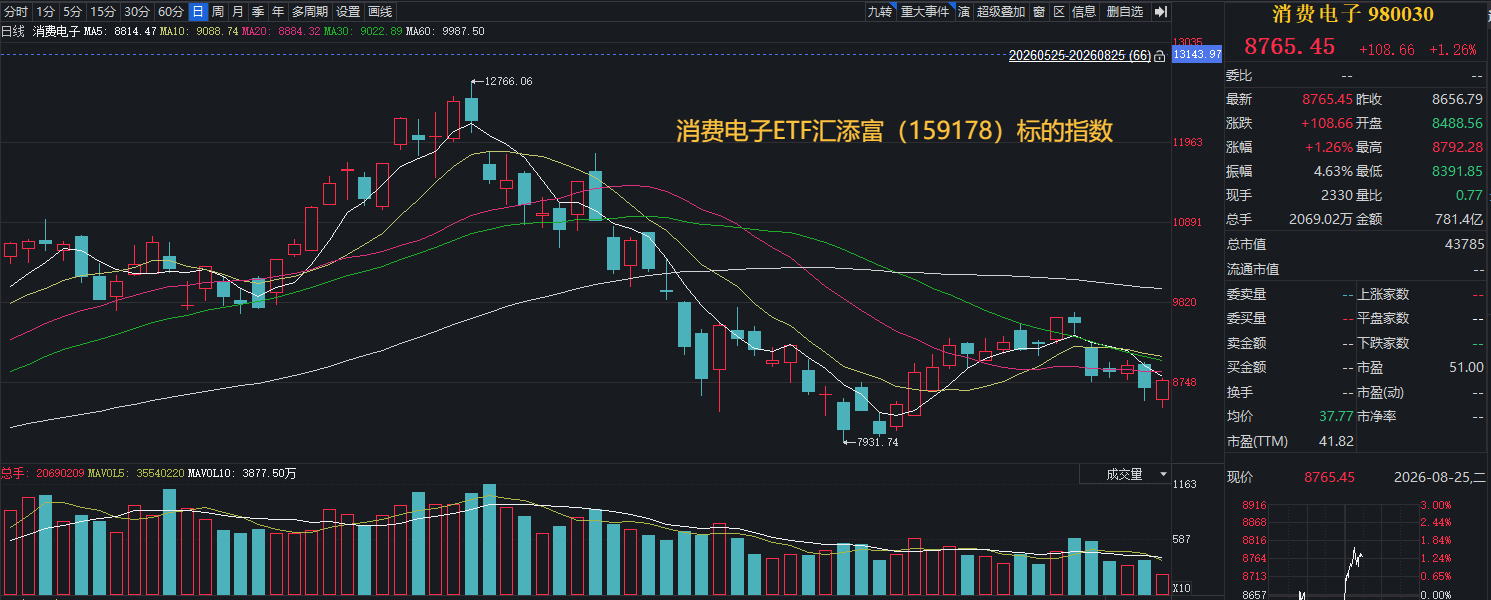Click 删自选 to remove from watchlist
Screen dimensions: 1491x600
[1125, 12]
